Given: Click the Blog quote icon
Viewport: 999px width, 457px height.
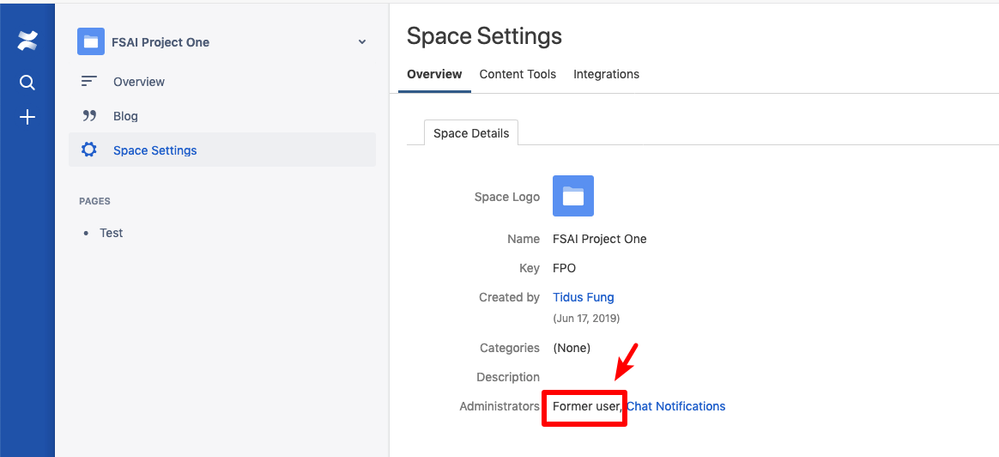Looking at the screenshot, I should click(x=89, y=116).
